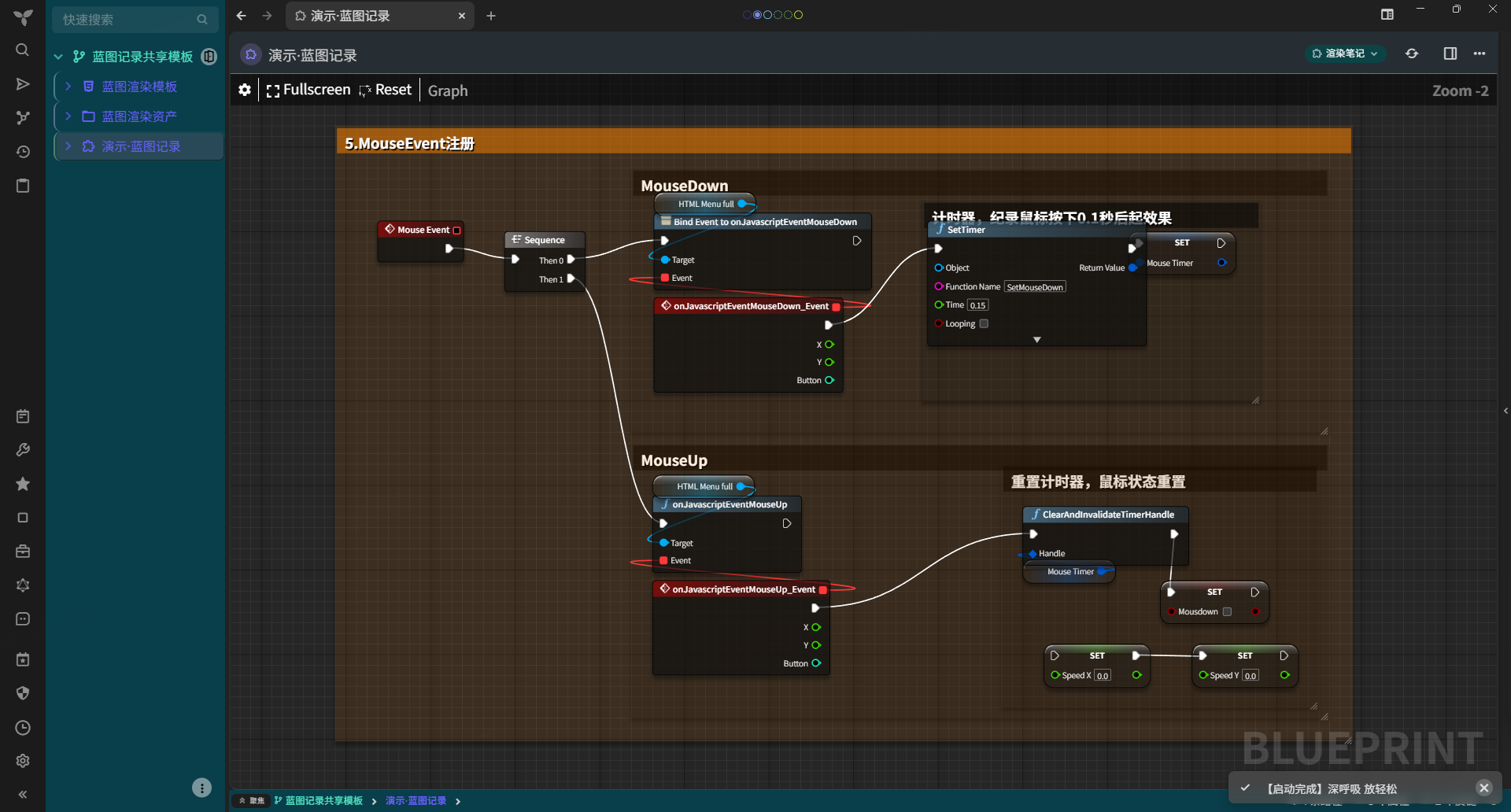1511x812 pixels.
Task: Click the paper plane send icon
Action: 23,84
